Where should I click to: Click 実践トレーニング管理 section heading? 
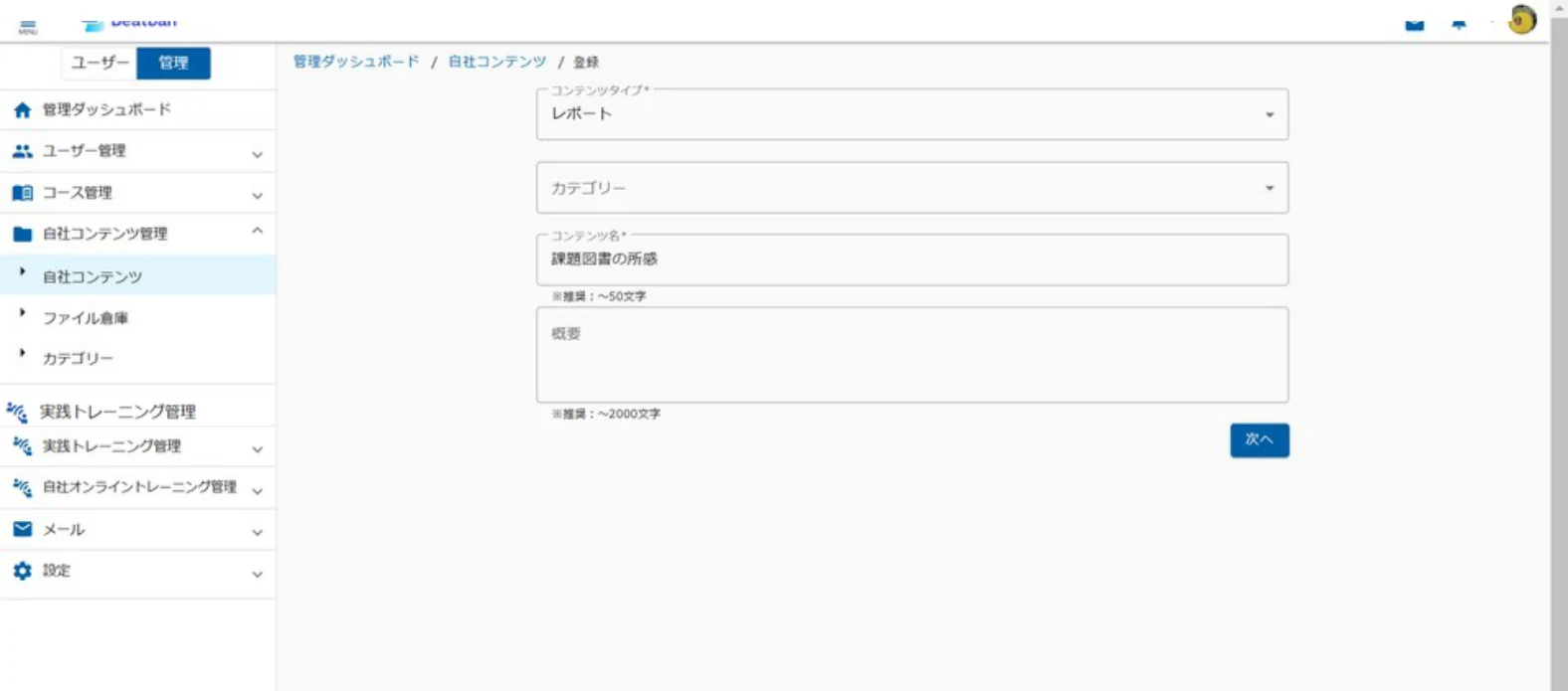[117, 411]
